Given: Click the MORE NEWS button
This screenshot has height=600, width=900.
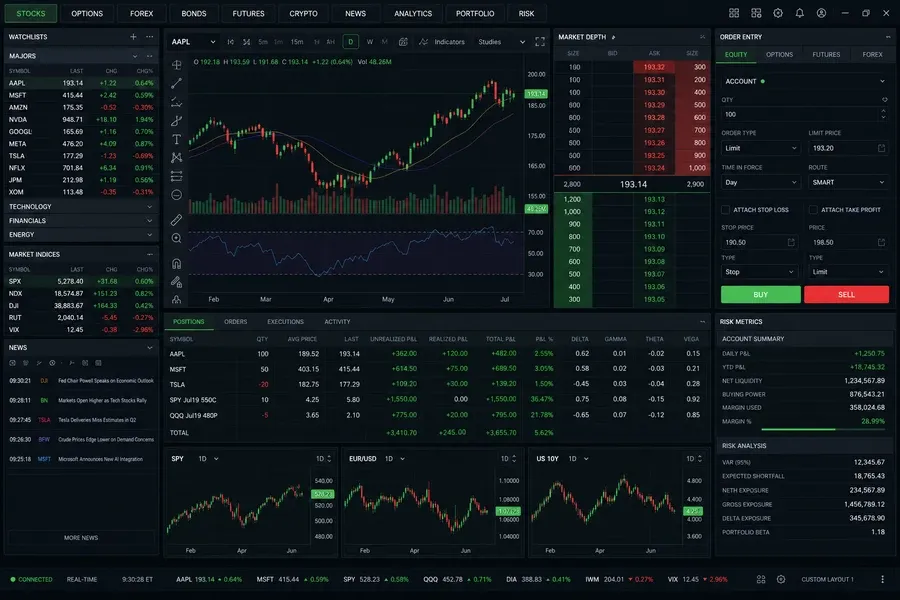Looking at the screenshot, I should point(81,538).
